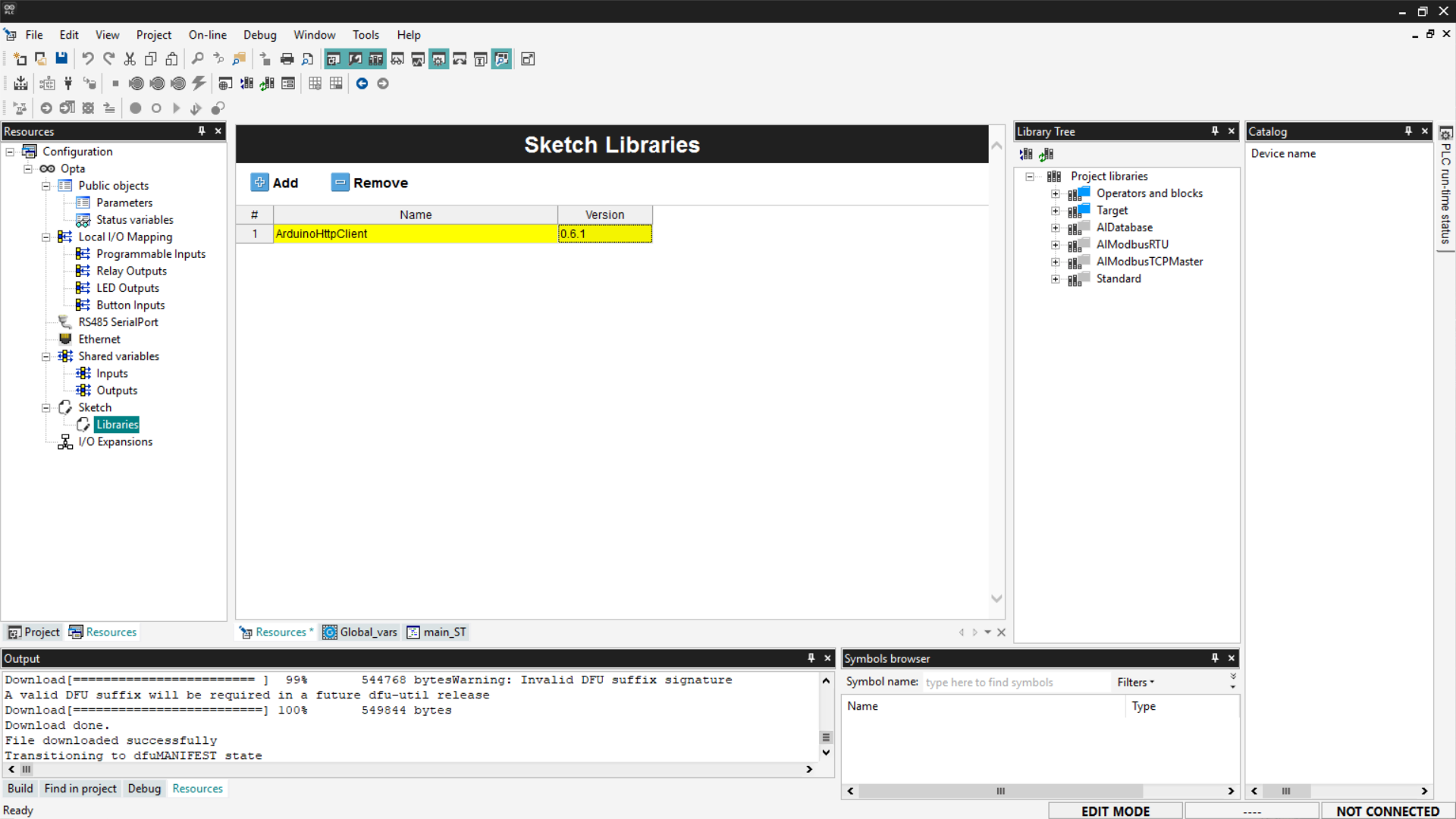Click the Add library button
1456x819 pixels.
[x=275, y=183]
